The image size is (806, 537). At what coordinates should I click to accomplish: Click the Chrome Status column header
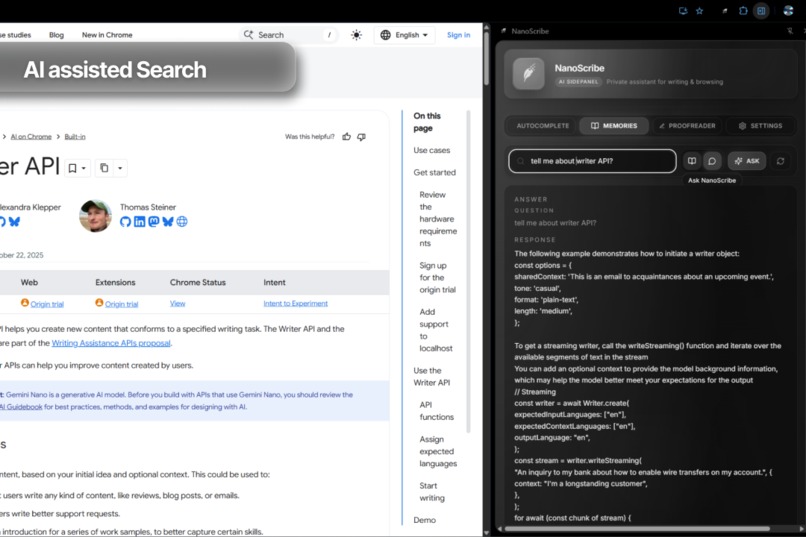click(x=198, y=283)
